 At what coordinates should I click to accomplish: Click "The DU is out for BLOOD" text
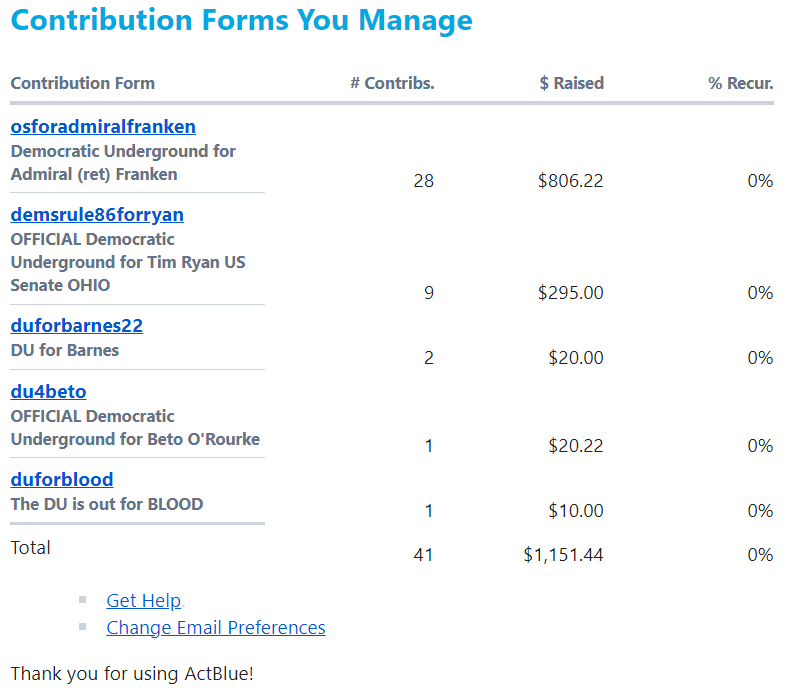click(107, 504)
